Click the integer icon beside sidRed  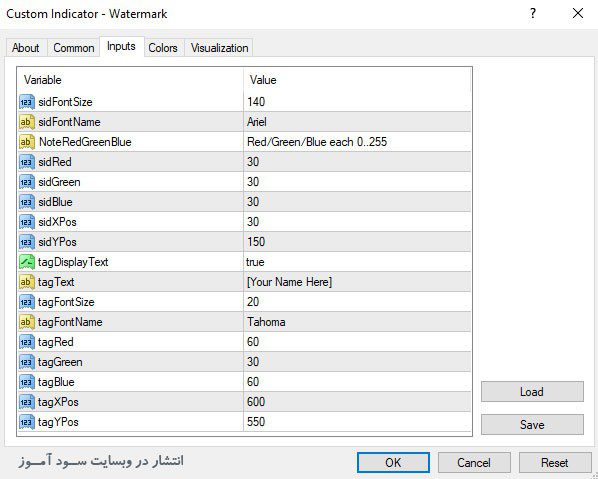click(27, 162)
